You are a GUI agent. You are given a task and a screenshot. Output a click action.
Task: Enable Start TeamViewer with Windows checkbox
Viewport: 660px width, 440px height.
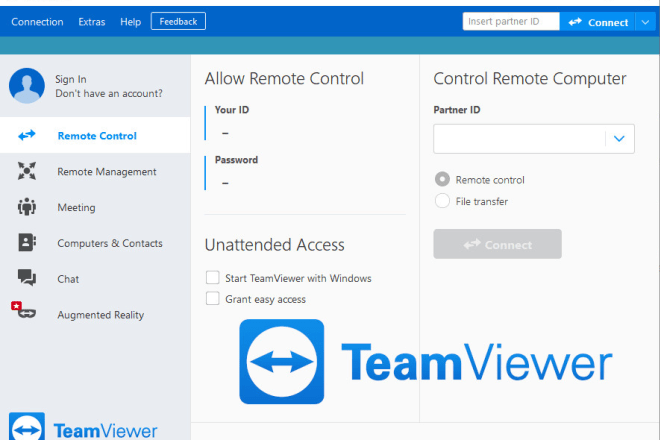(x=212, y=278)
